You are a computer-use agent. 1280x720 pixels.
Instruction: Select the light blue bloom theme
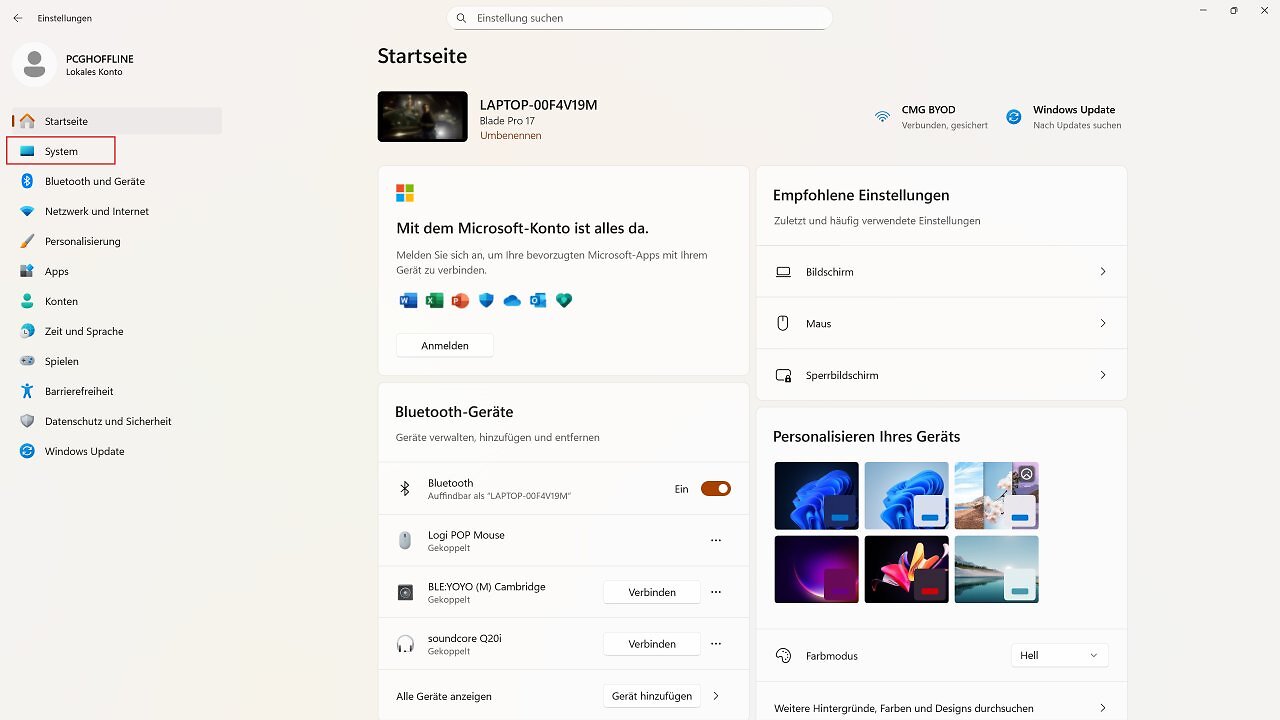coord(906,496)
